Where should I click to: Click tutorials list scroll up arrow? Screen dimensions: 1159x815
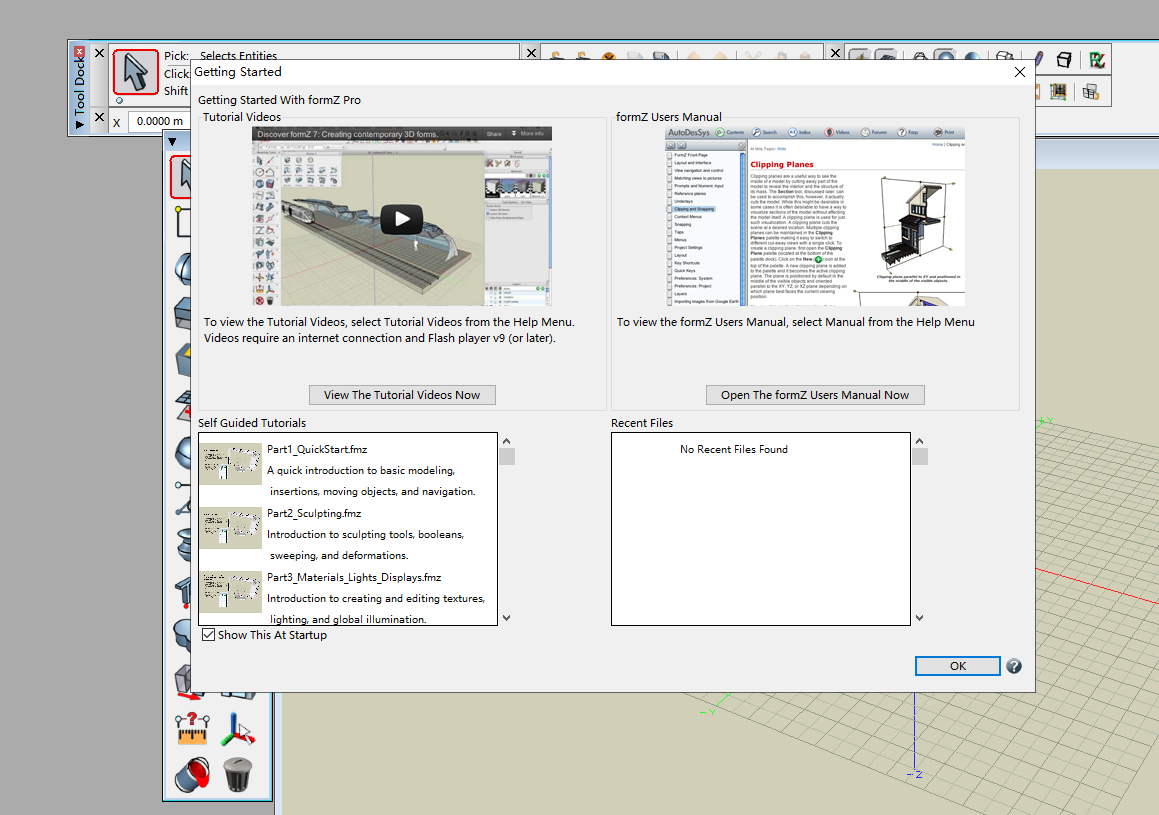coord(506,441)
